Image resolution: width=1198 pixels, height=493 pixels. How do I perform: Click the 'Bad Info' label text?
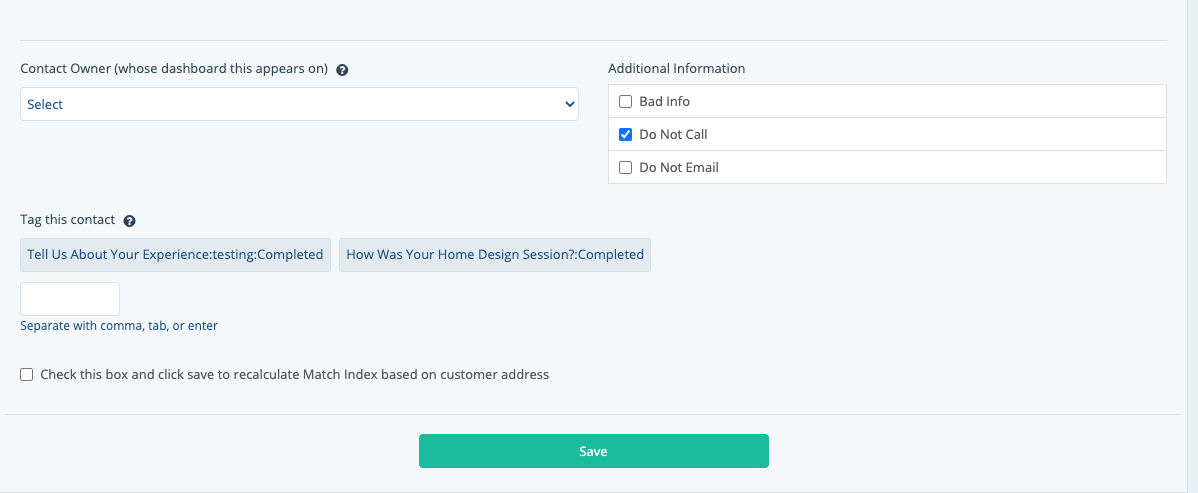tap(664, 101)
